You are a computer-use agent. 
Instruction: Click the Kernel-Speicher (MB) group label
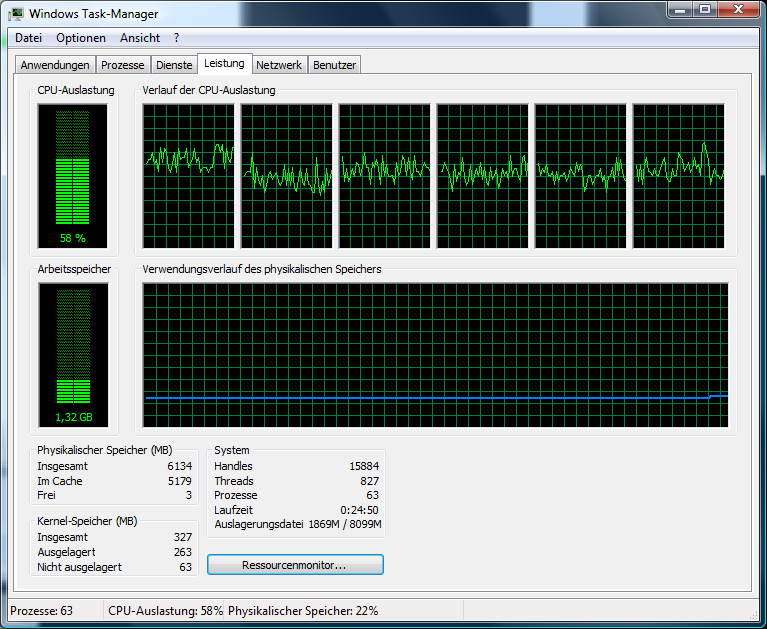87,521
